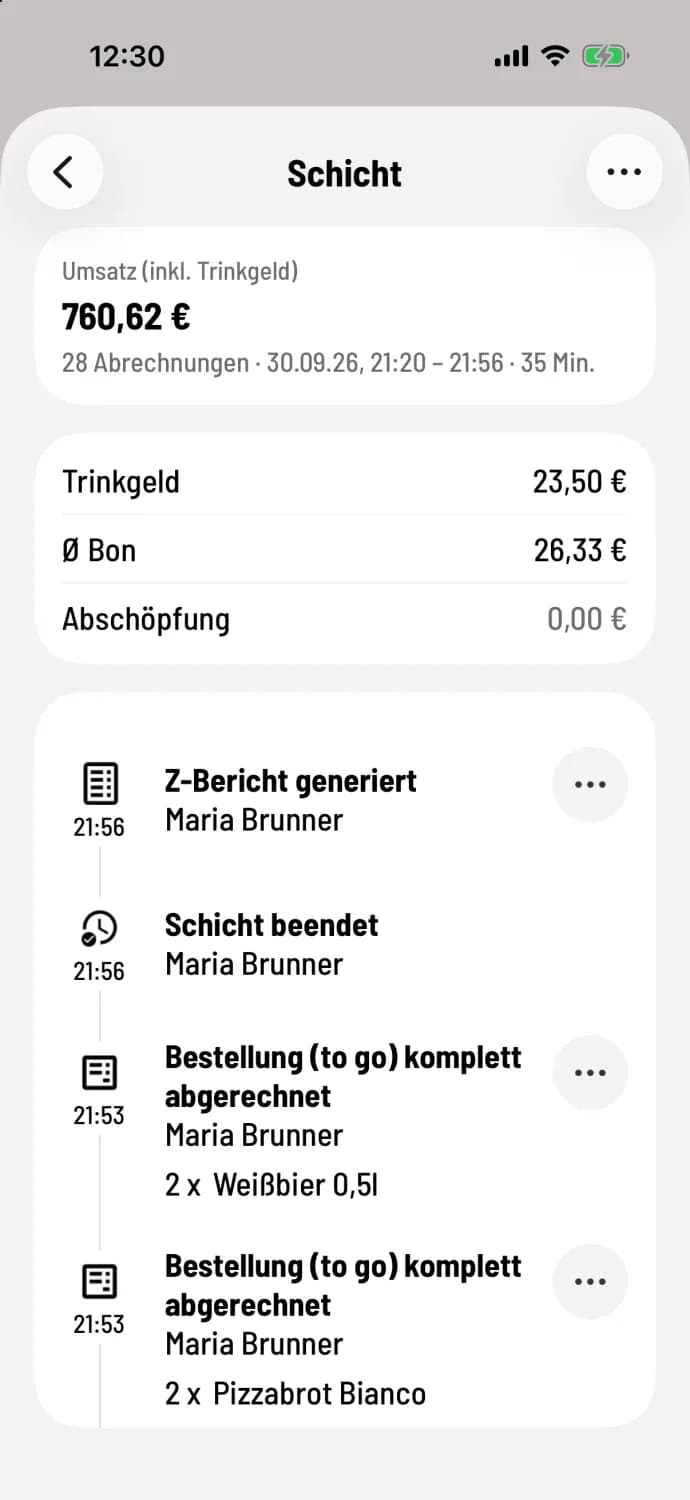Tap the Wi-Fi status icon
The image size is (690, 1500).
(554, 57)
